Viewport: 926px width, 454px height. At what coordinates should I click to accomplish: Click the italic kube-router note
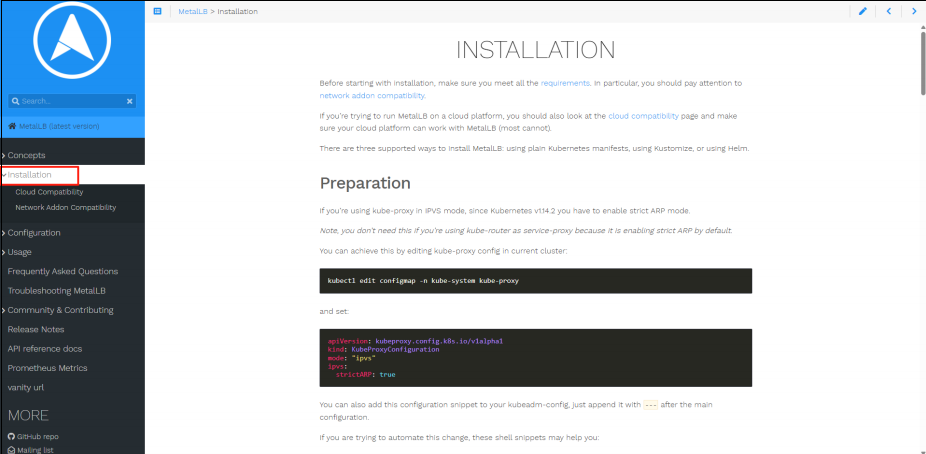pyautogui.click(x=526, y=230)
